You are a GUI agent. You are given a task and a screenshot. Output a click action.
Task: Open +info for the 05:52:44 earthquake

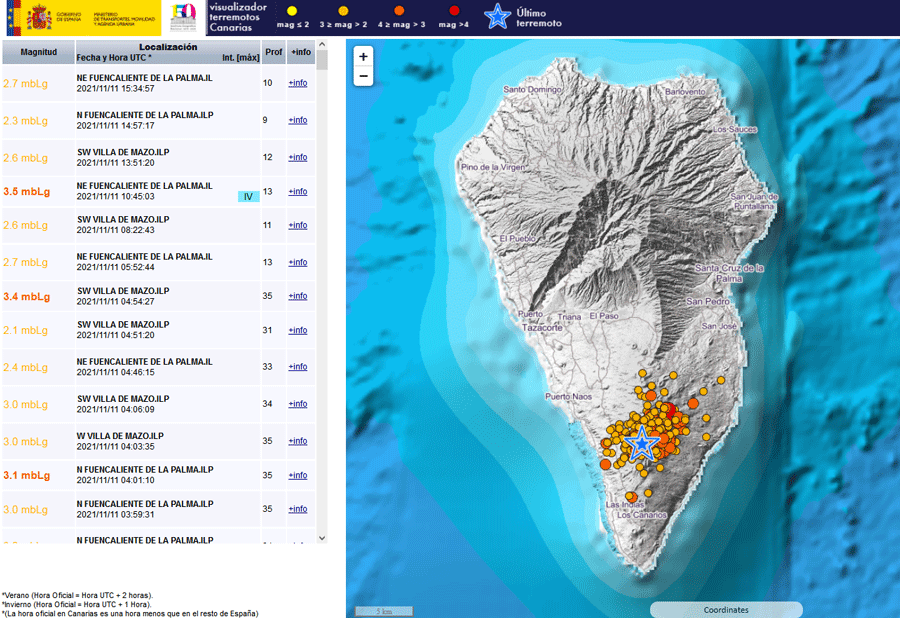pyautogui.click(x=297, y=262)
